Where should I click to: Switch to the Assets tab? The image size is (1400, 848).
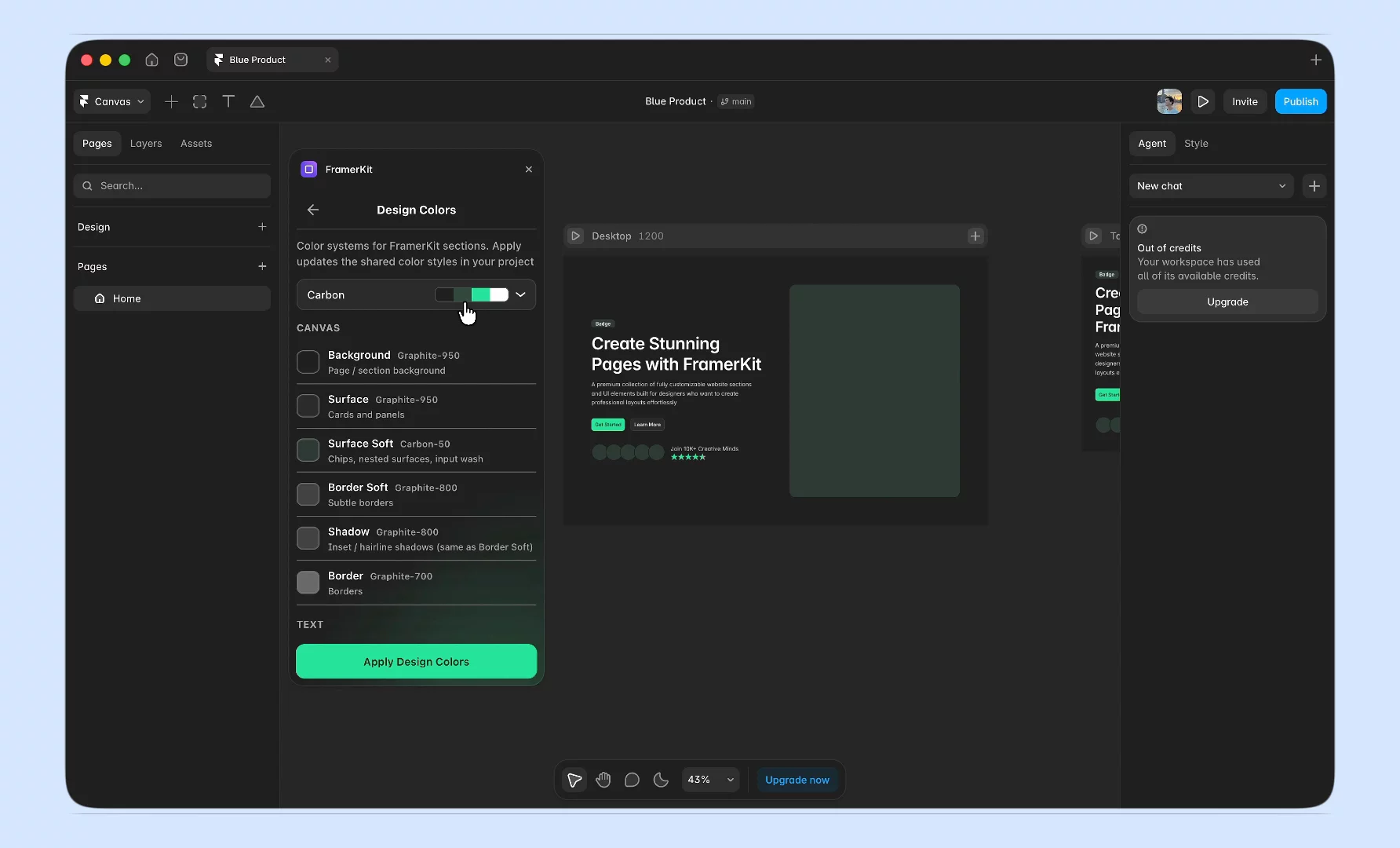(x=196, y=144)
